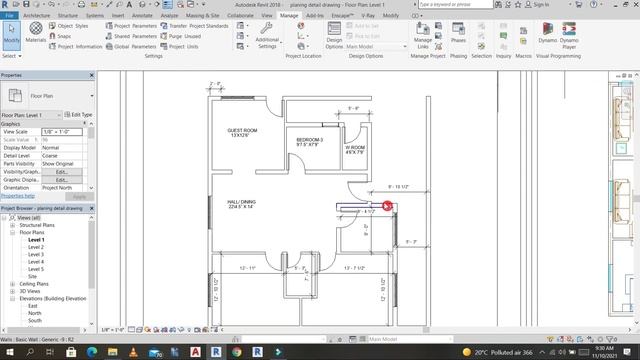Open Level 3 floor plan
This screenshot has height=360, width=640.
click(36, 254)
